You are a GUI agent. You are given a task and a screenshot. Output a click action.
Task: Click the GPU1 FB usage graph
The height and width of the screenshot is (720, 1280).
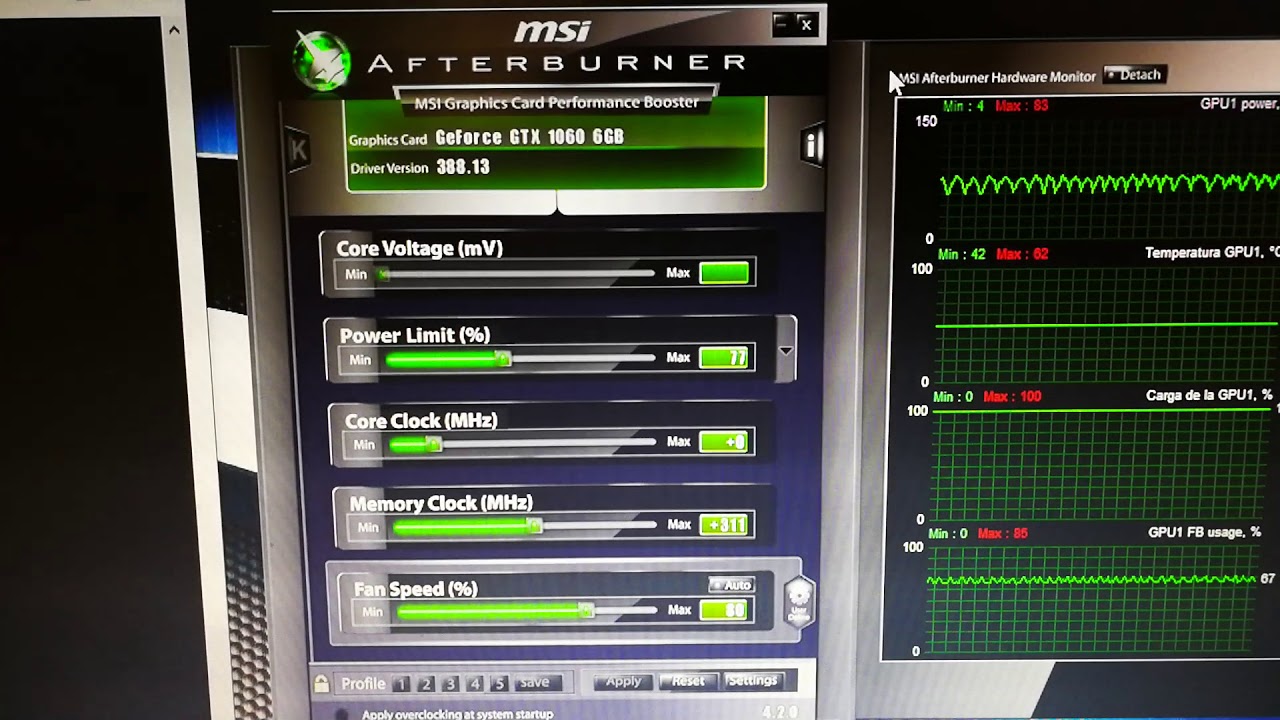tap(1092, 598)
